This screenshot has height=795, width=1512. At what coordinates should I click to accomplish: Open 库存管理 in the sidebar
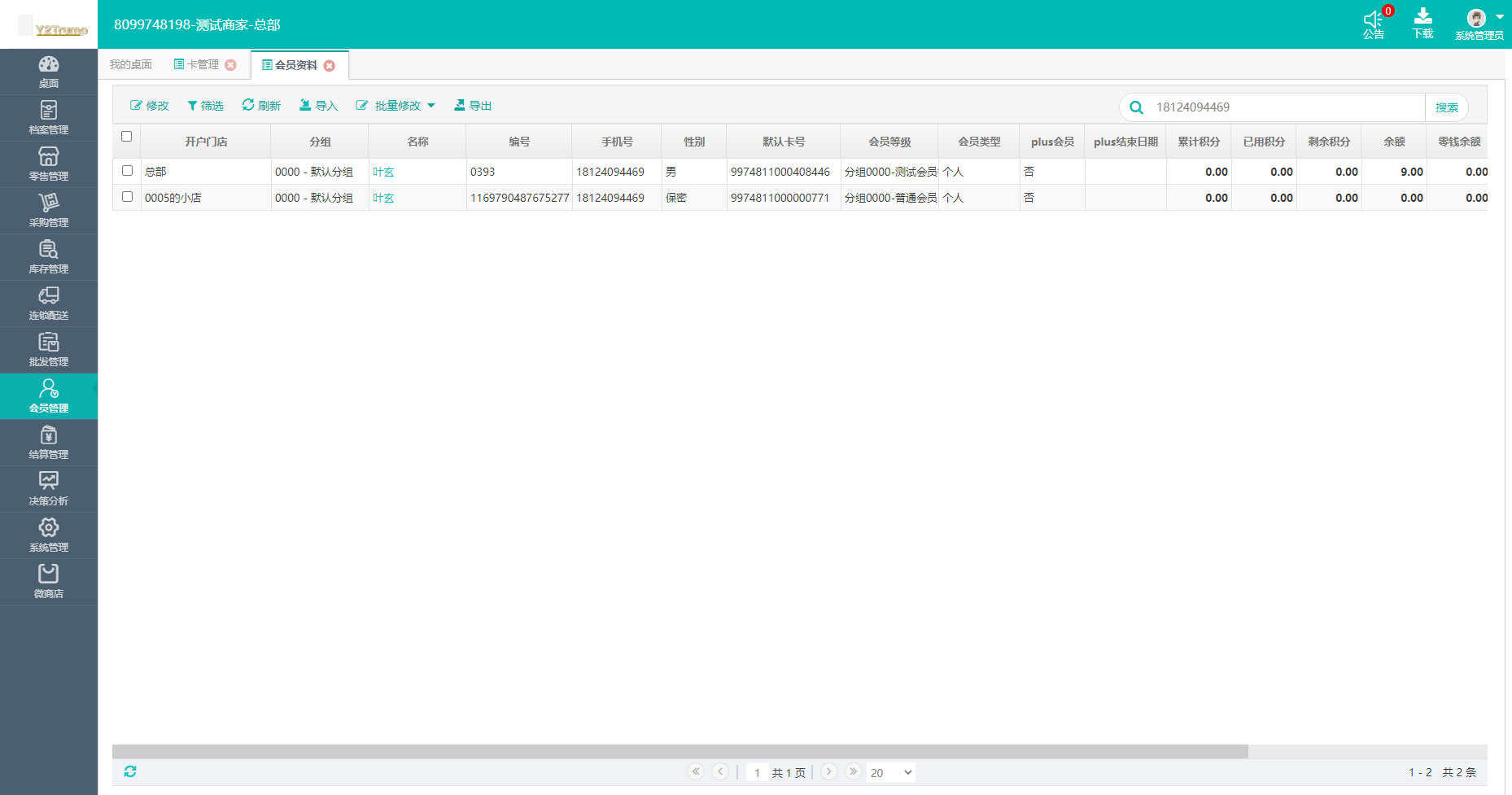point(49,257)
